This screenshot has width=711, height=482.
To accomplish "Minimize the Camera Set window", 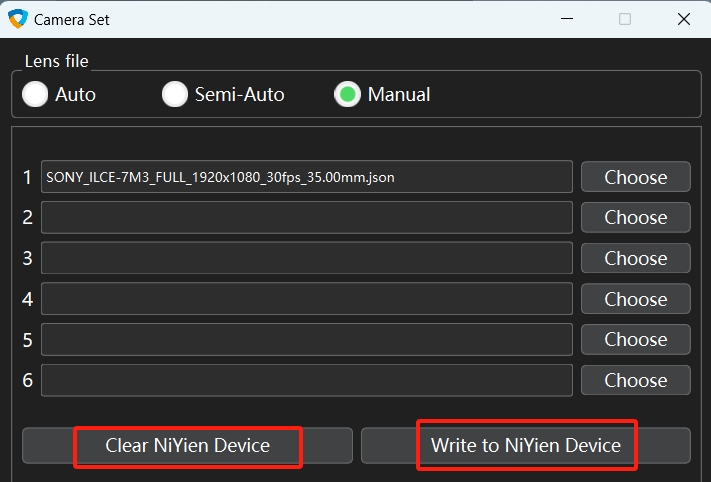I will [x=567, y=19].
